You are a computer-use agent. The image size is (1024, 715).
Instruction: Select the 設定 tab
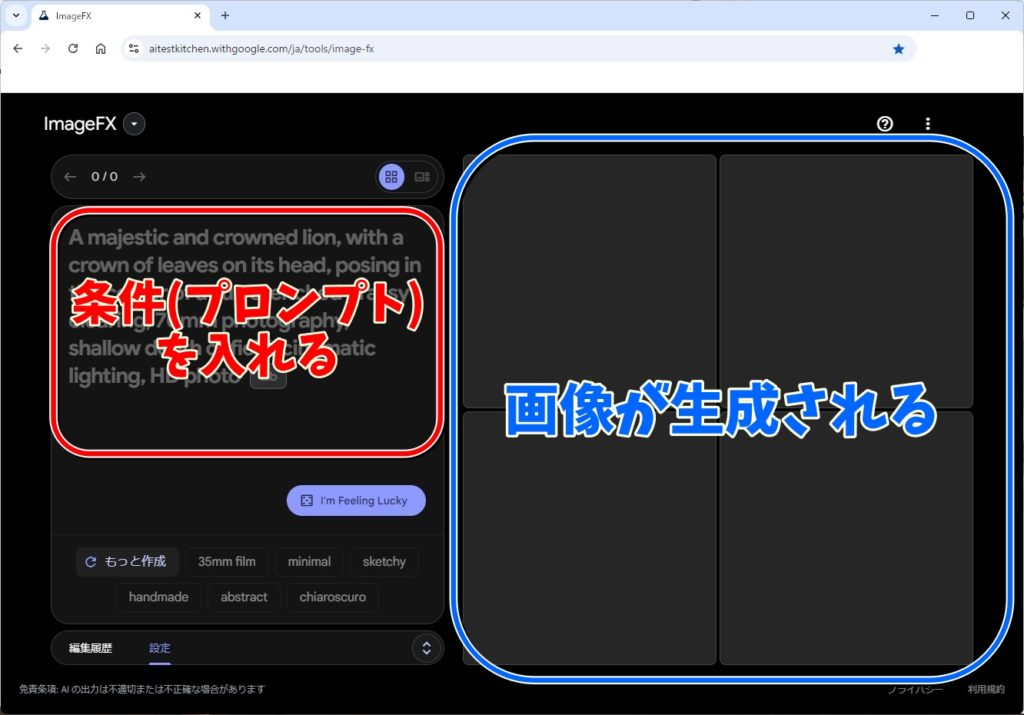pos(160,648)
